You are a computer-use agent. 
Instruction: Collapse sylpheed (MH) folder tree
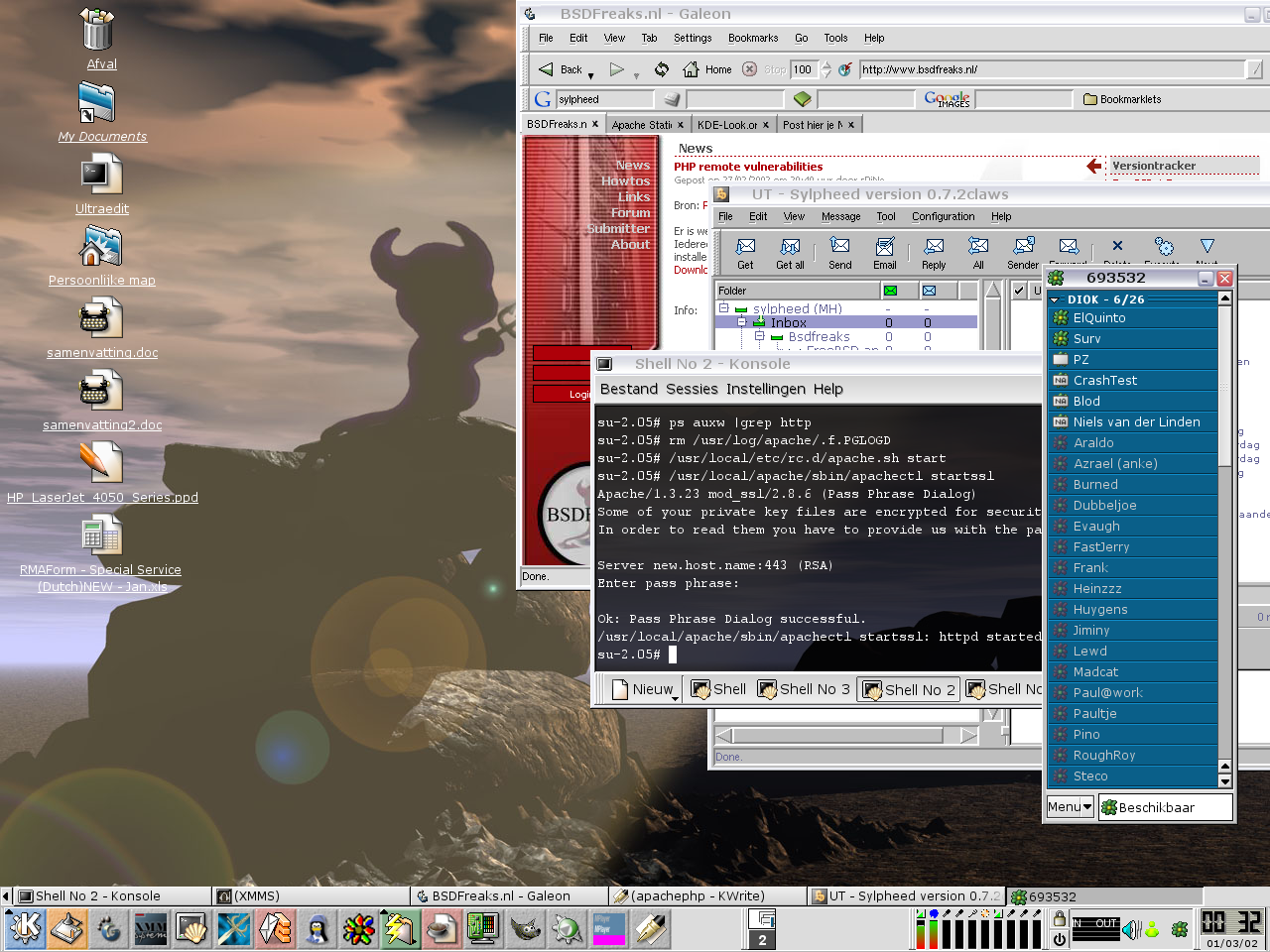[724, 308]
